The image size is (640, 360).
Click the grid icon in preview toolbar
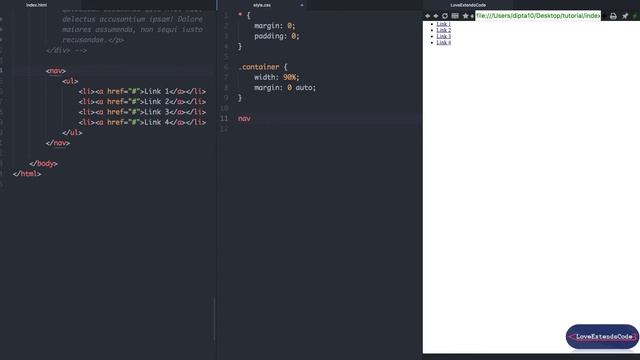(455, 16)
